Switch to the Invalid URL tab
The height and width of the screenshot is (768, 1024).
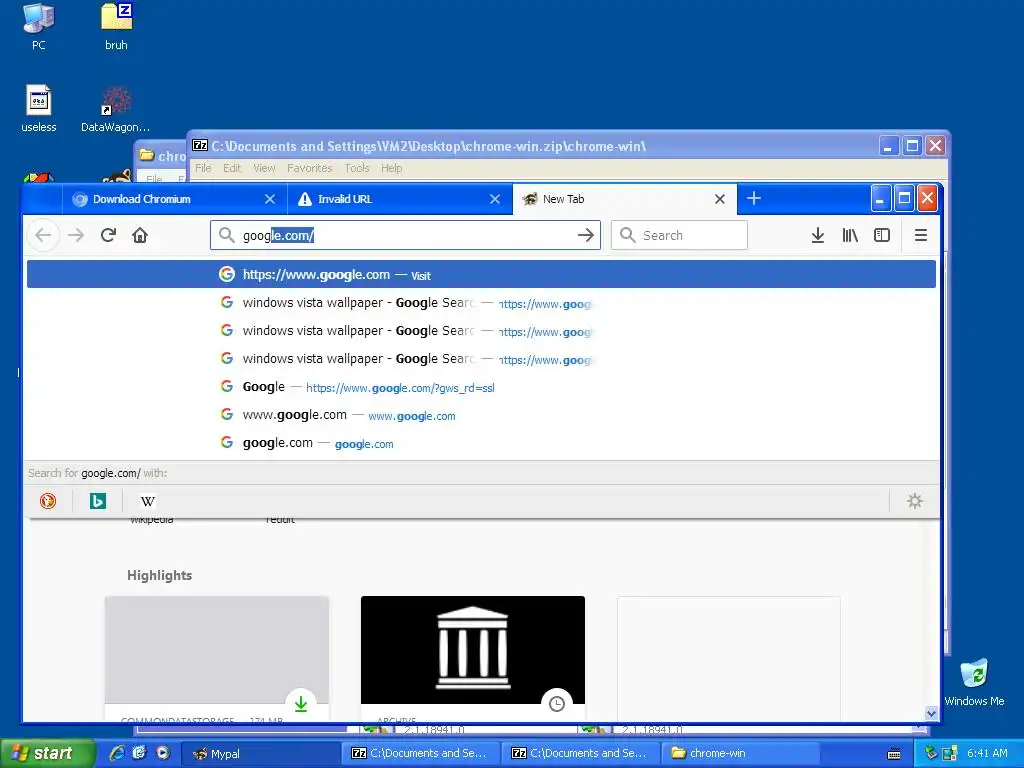(x=400, y=199)
